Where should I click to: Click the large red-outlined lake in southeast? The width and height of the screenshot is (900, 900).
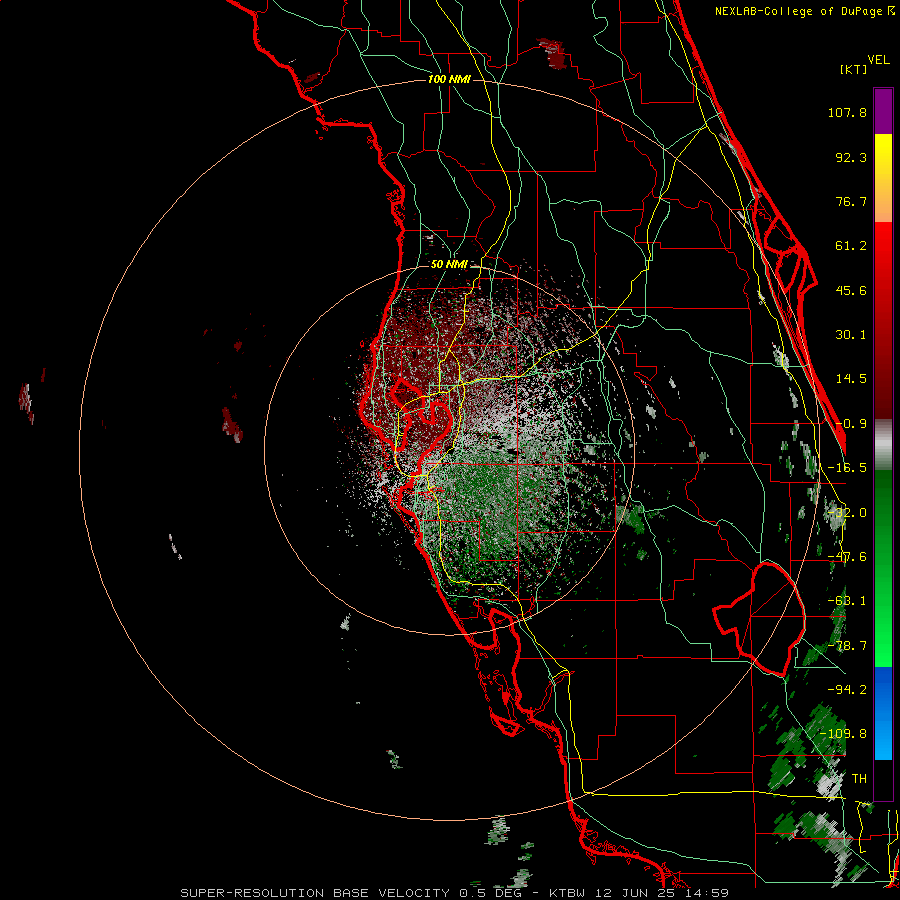tap(759, 618)
